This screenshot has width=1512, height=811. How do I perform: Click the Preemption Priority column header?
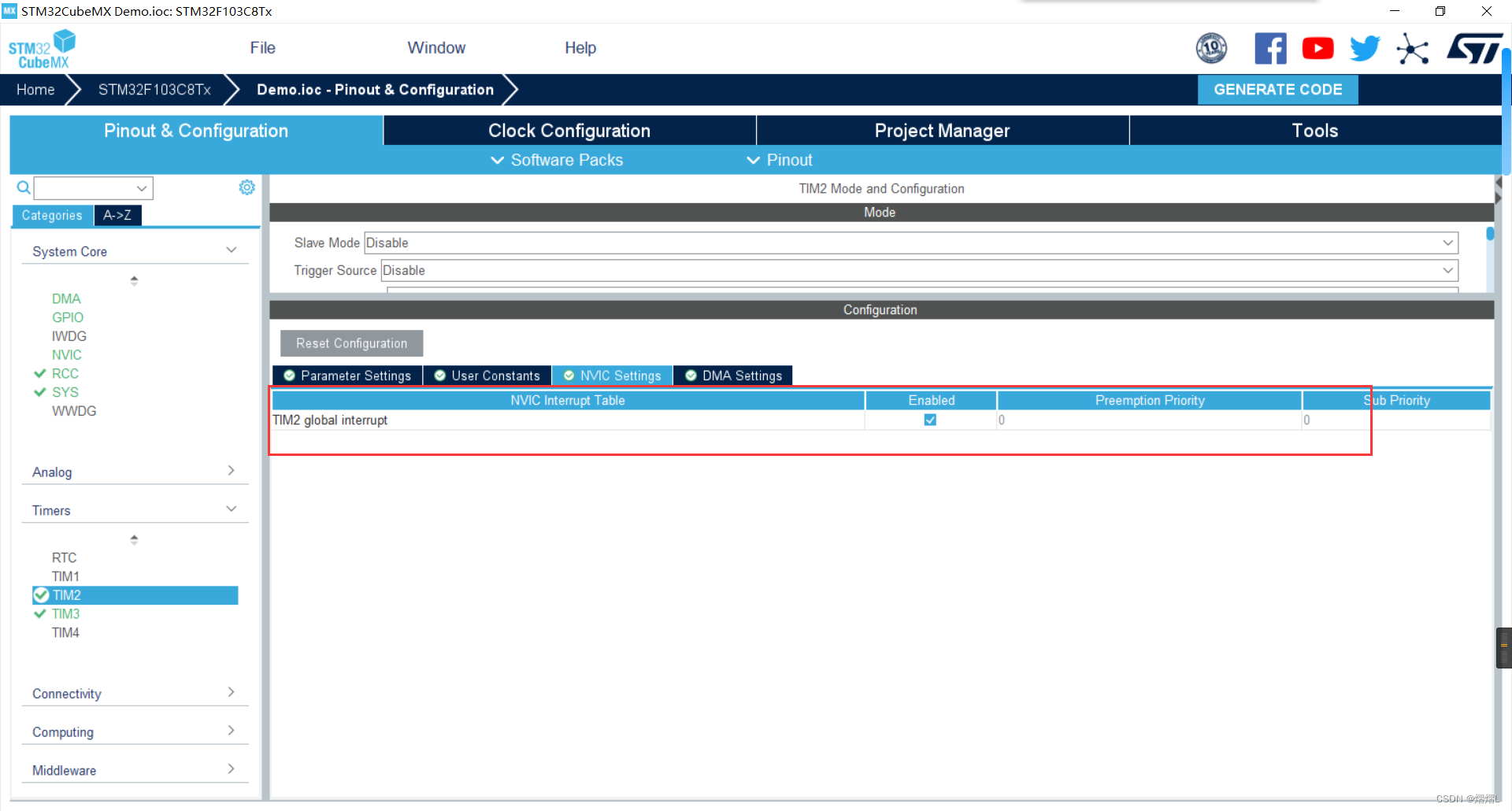click(x=1149, y=400)
